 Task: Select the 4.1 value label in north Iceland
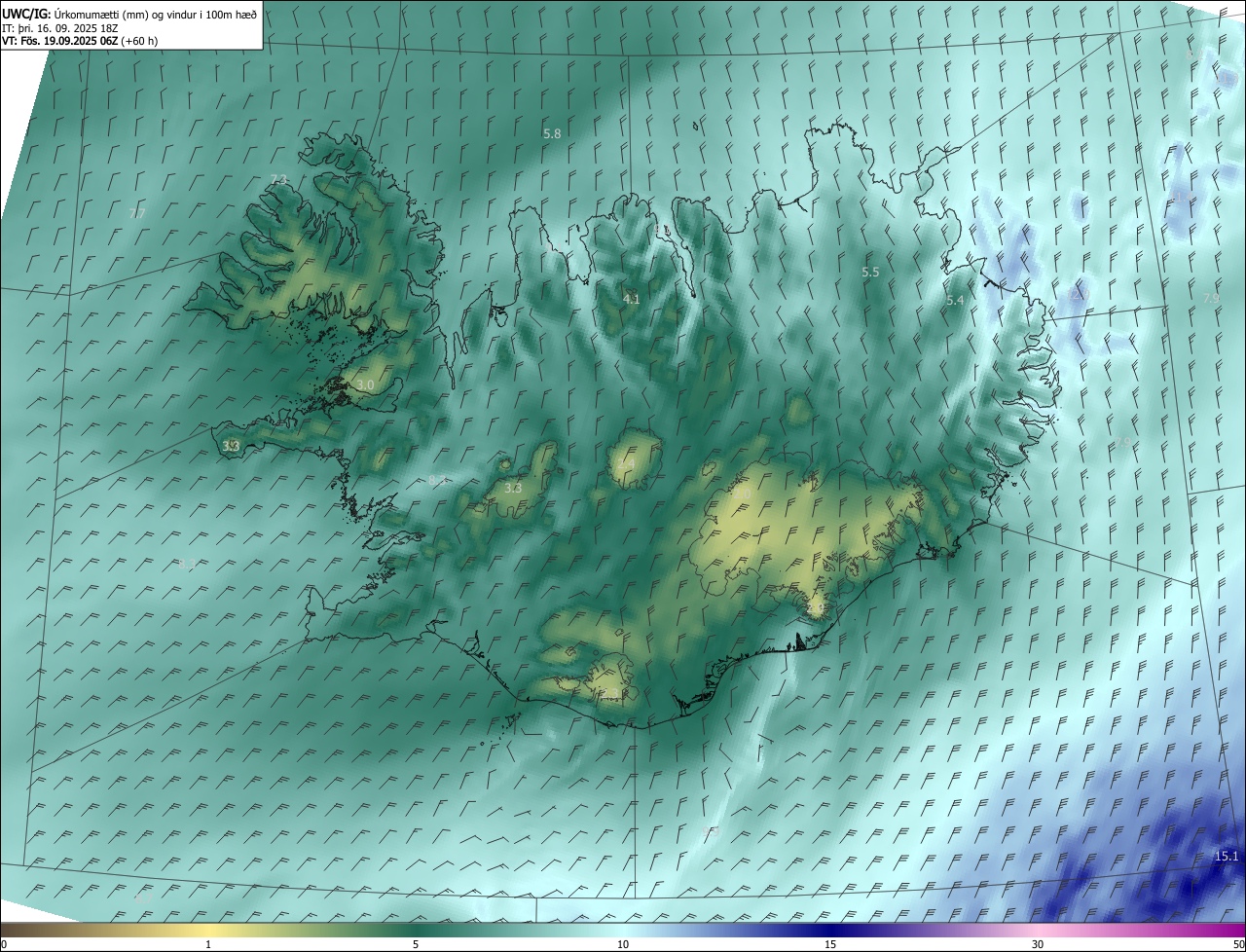[632, 299]
